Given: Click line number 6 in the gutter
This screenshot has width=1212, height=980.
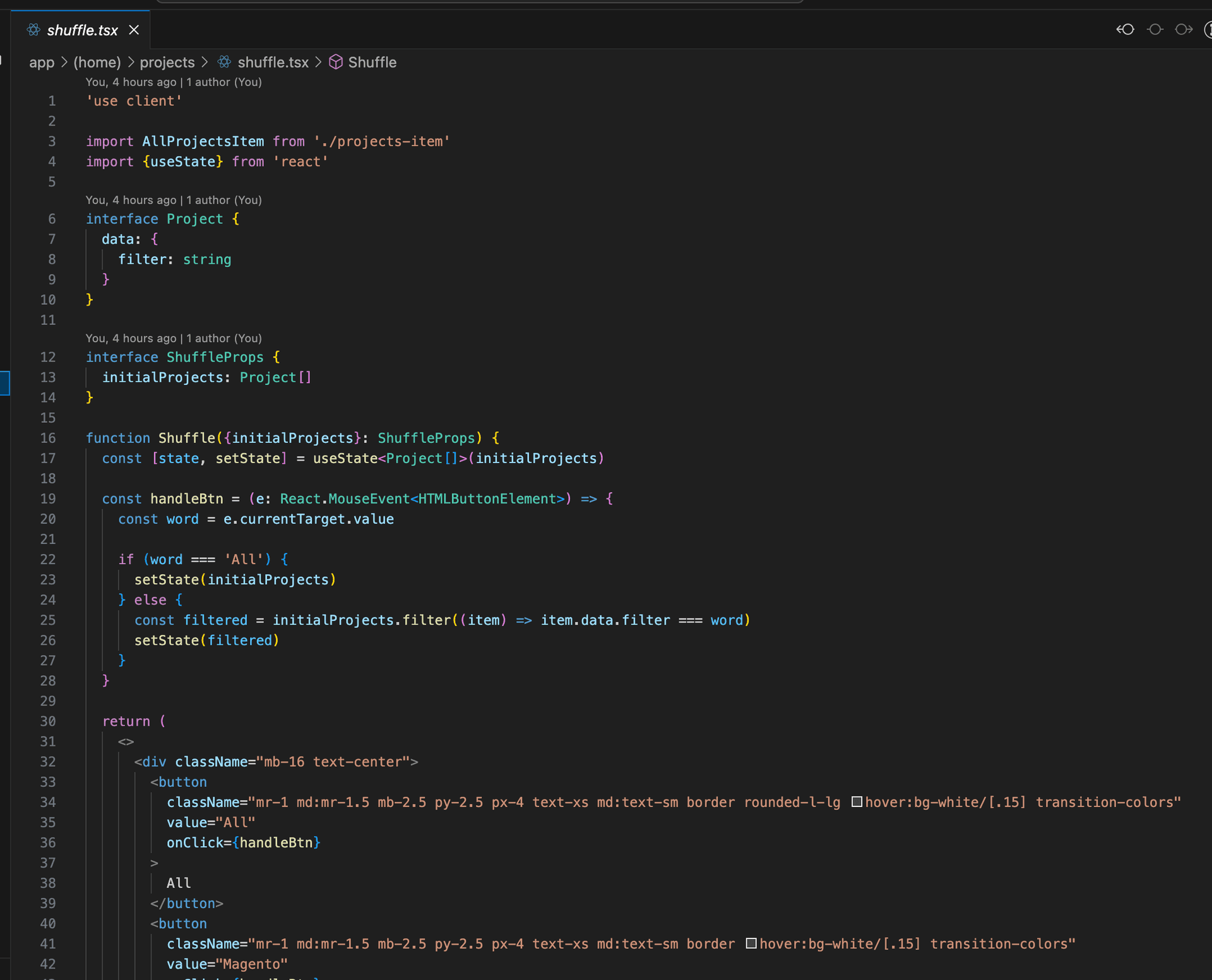Looking at the screenshot, I should pos(52,219).
